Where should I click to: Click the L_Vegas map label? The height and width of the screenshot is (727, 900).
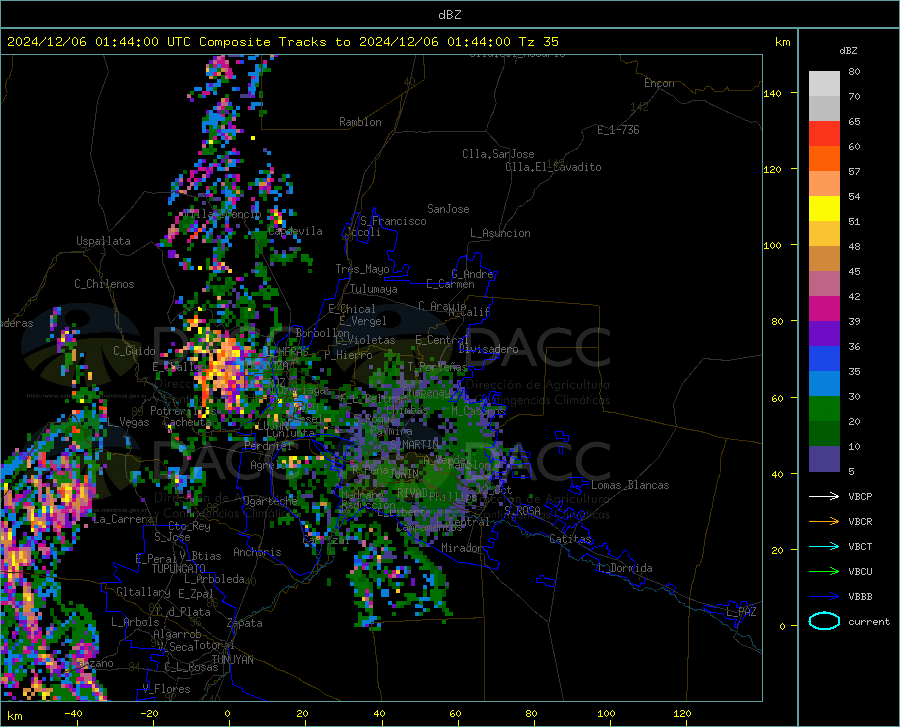[x=129, y=422]
